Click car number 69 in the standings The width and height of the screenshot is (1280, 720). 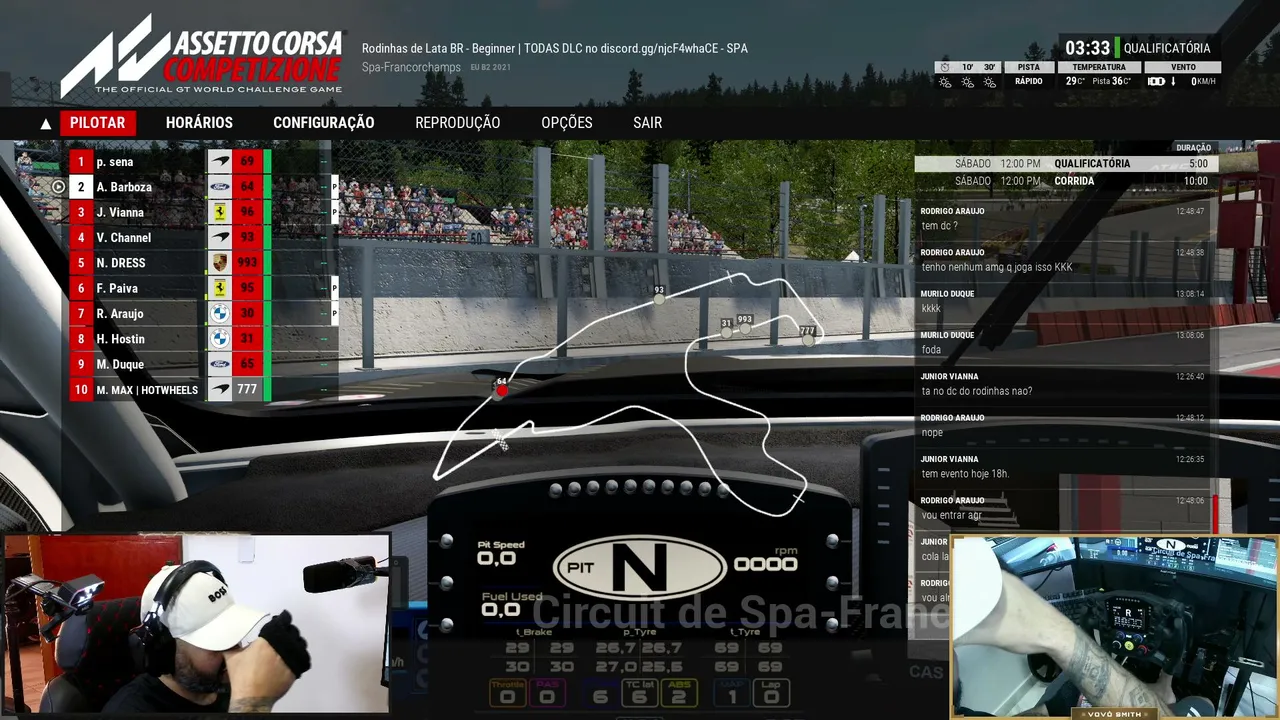247,162
